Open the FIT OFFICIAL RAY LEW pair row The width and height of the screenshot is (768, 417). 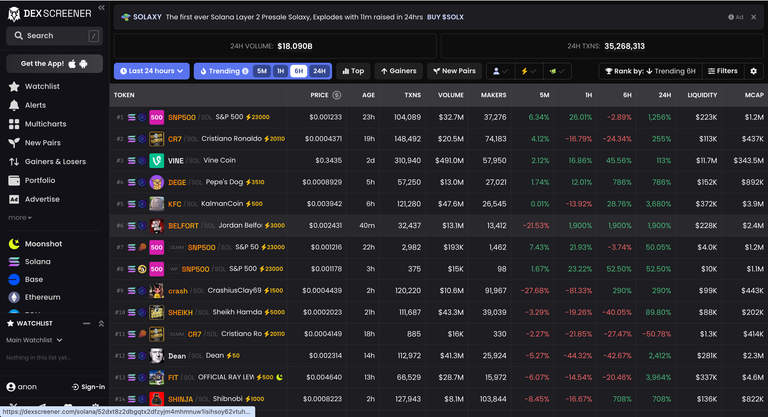(x=439, y=377)
